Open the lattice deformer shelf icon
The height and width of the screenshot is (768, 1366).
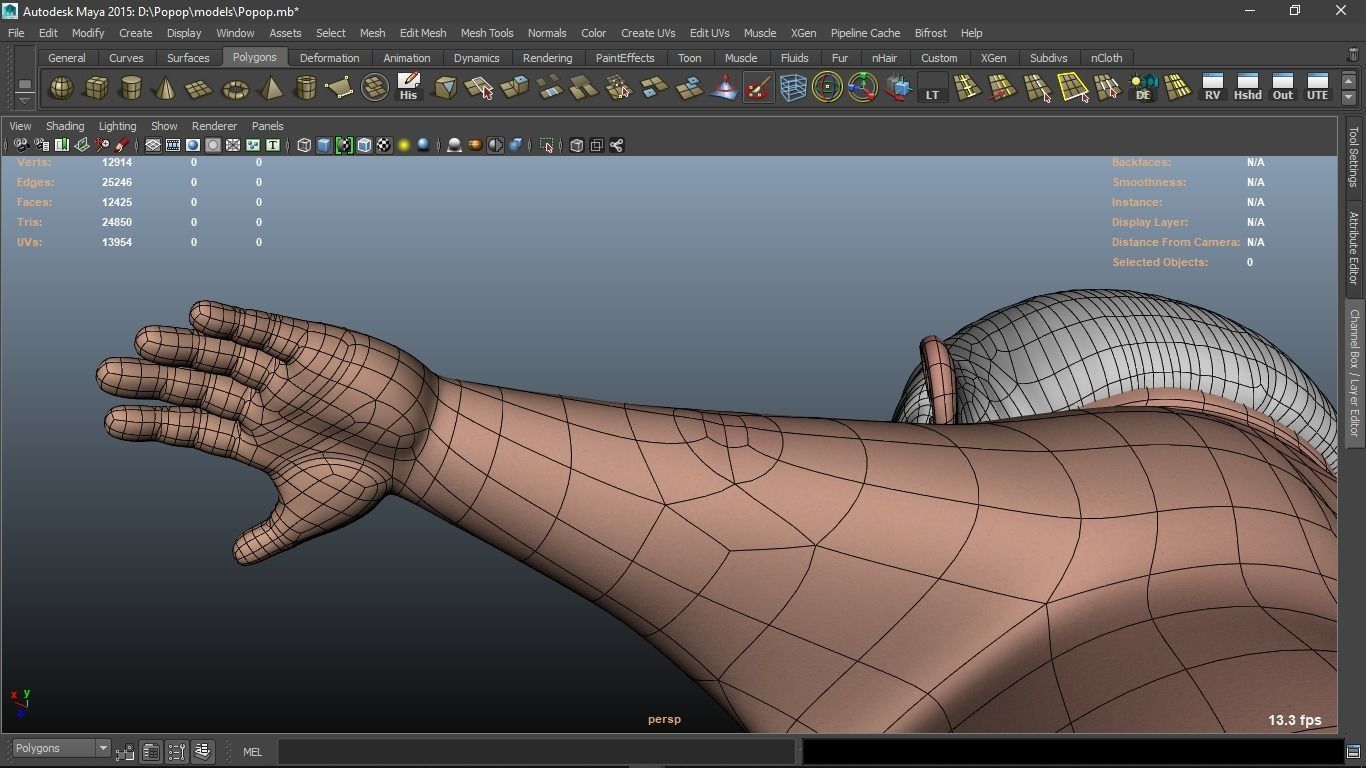(793, 88)
